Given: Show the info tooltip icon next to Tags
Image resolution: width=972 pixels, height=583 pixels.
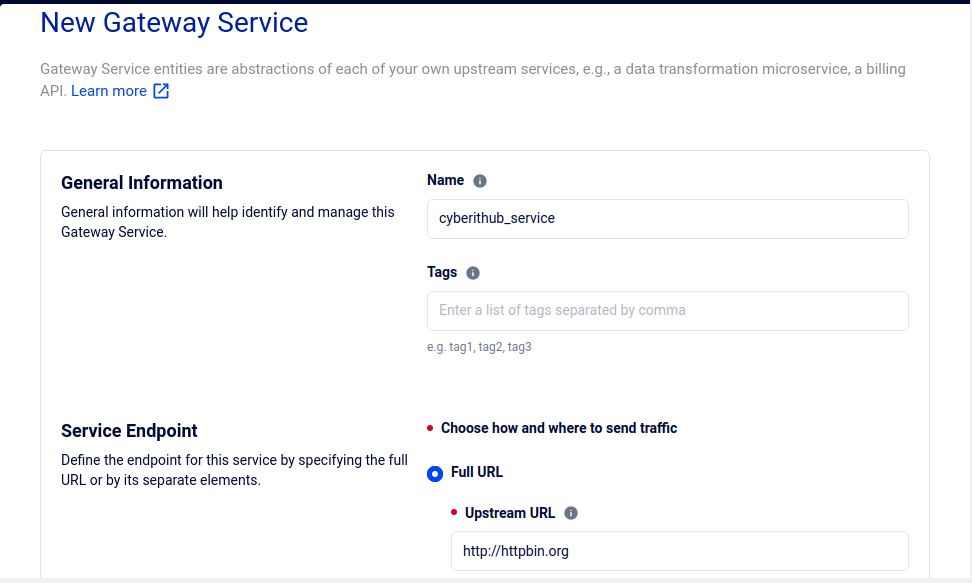Looking at the screenshot, I should (x=472, y=273).
